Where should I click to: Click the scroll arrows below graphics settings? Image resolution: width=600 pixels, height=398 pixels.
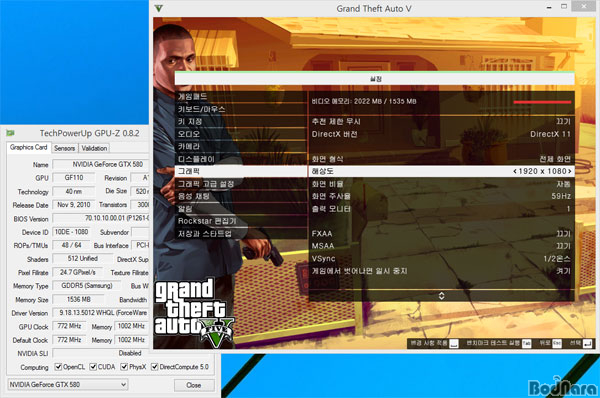click(x=441, y=295)
